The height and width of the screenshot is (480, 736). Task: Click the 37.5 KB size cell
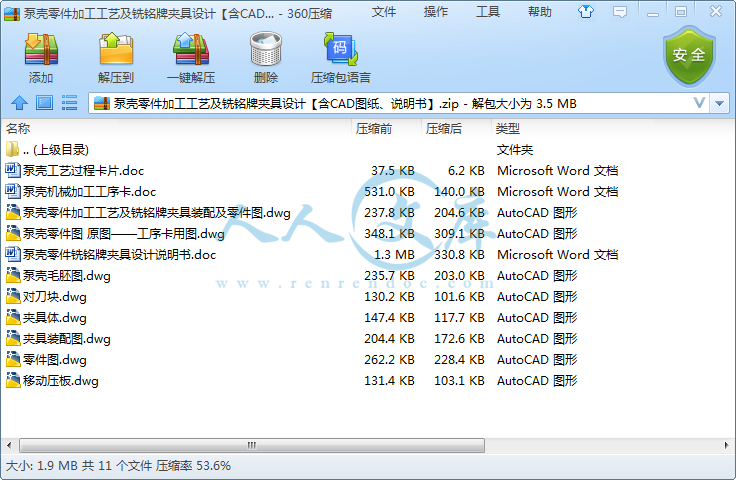(393, 170)
